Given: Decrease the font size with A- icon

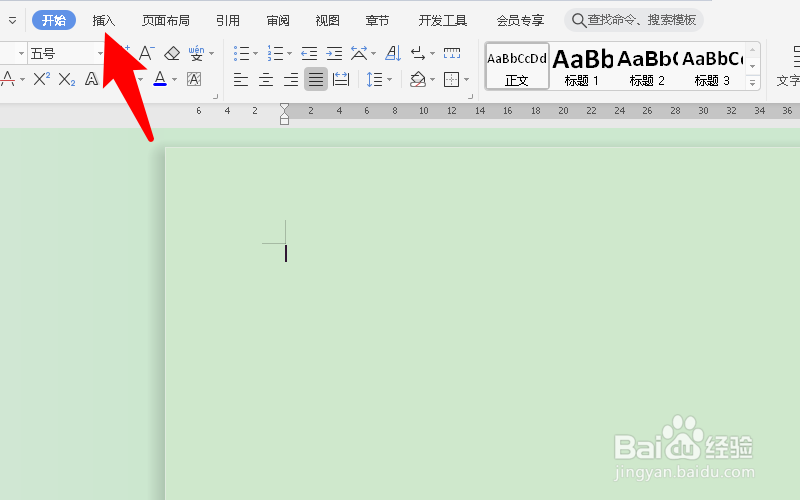Looking at the screenshot, I should click(146, 53).
